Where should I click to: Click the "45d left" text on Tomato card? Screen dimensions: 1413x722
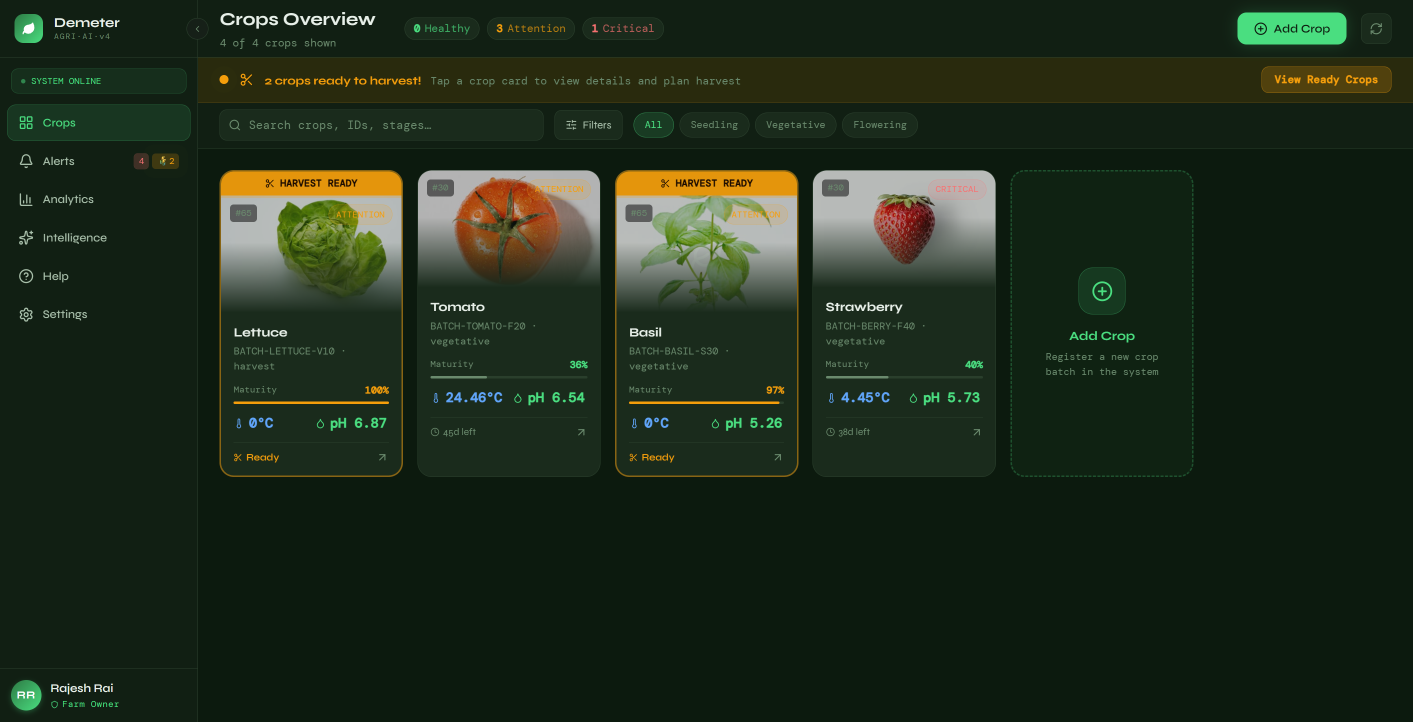point(461,432)
